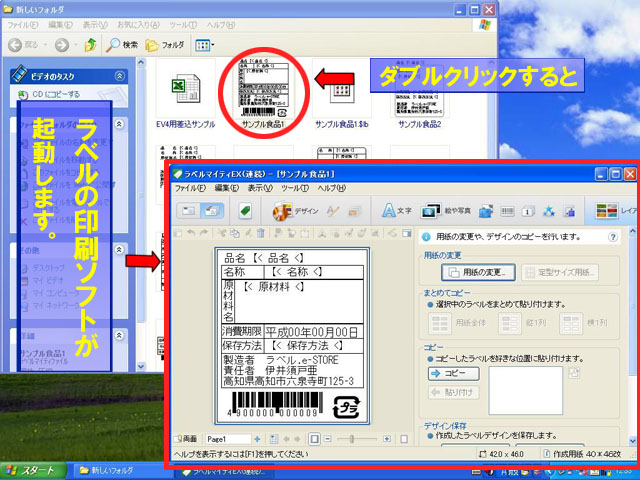Click the blue help question mark icon

pyautogui.click(x=613, y=237)
